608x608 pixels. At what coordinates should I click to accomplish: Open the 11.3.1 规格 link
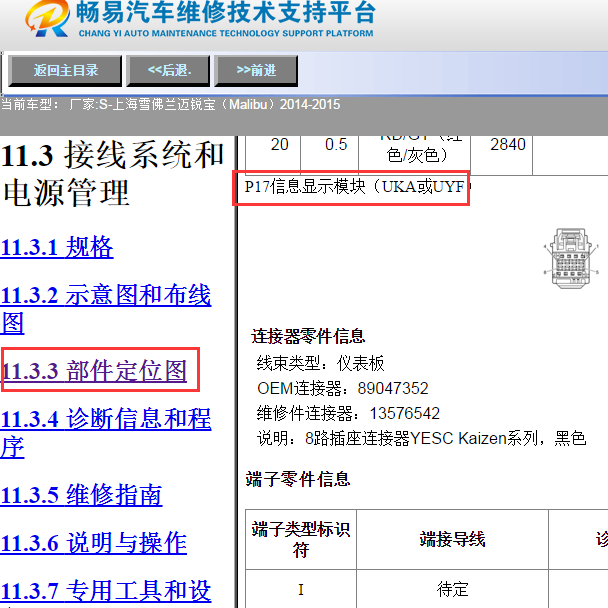[x=57, y=247]
